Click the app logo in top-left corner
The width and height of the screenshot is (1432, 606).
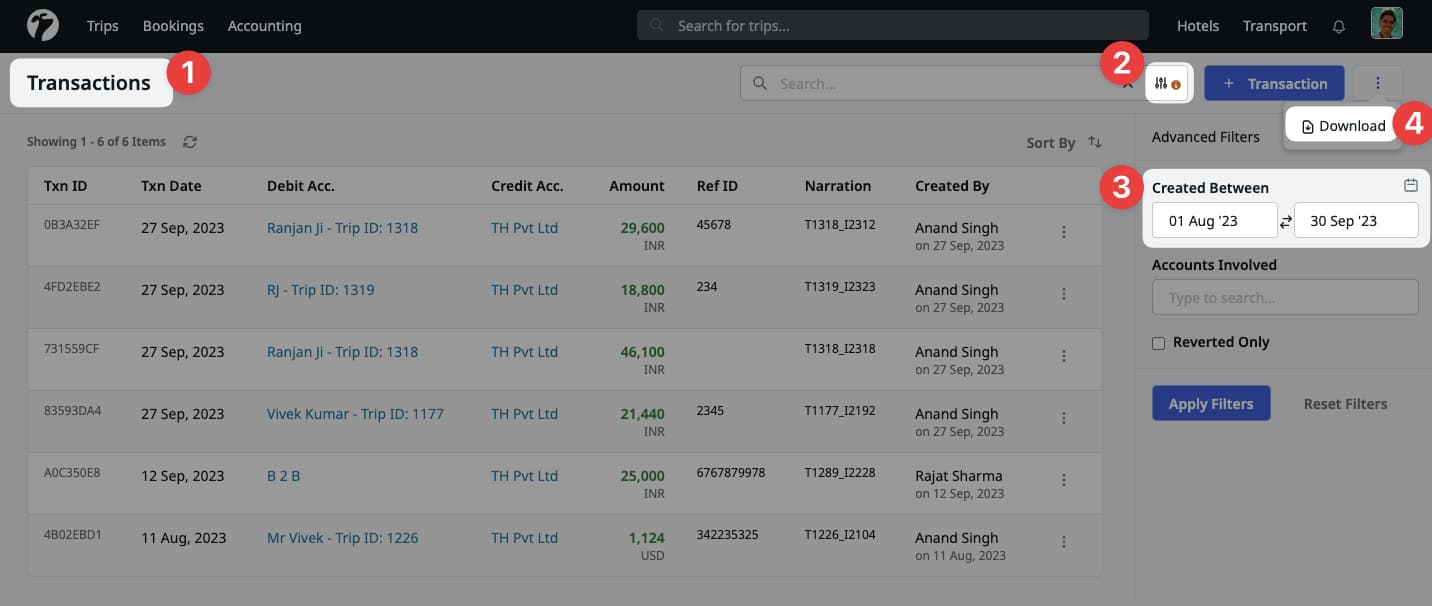43,25
